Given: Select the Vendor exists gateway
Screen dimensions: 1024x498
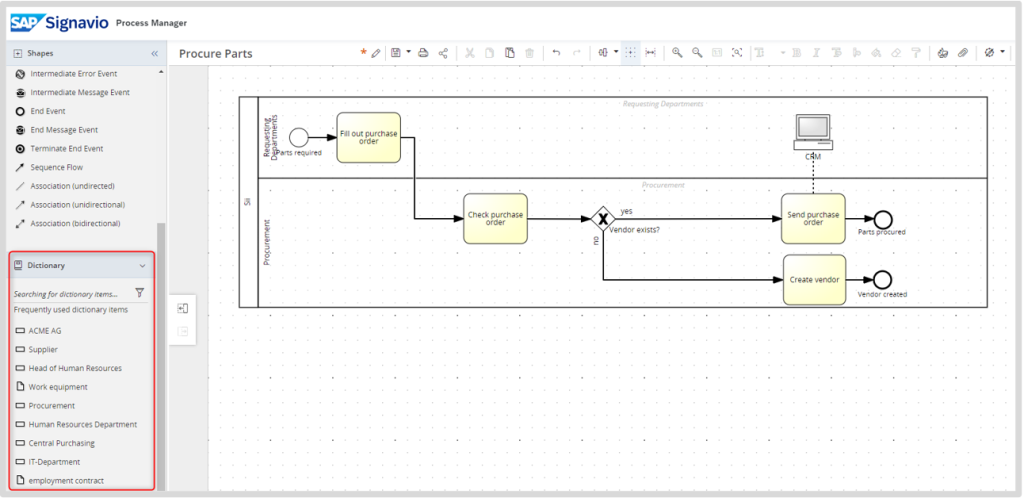Looking at the screenshot, I should point(603,219).
